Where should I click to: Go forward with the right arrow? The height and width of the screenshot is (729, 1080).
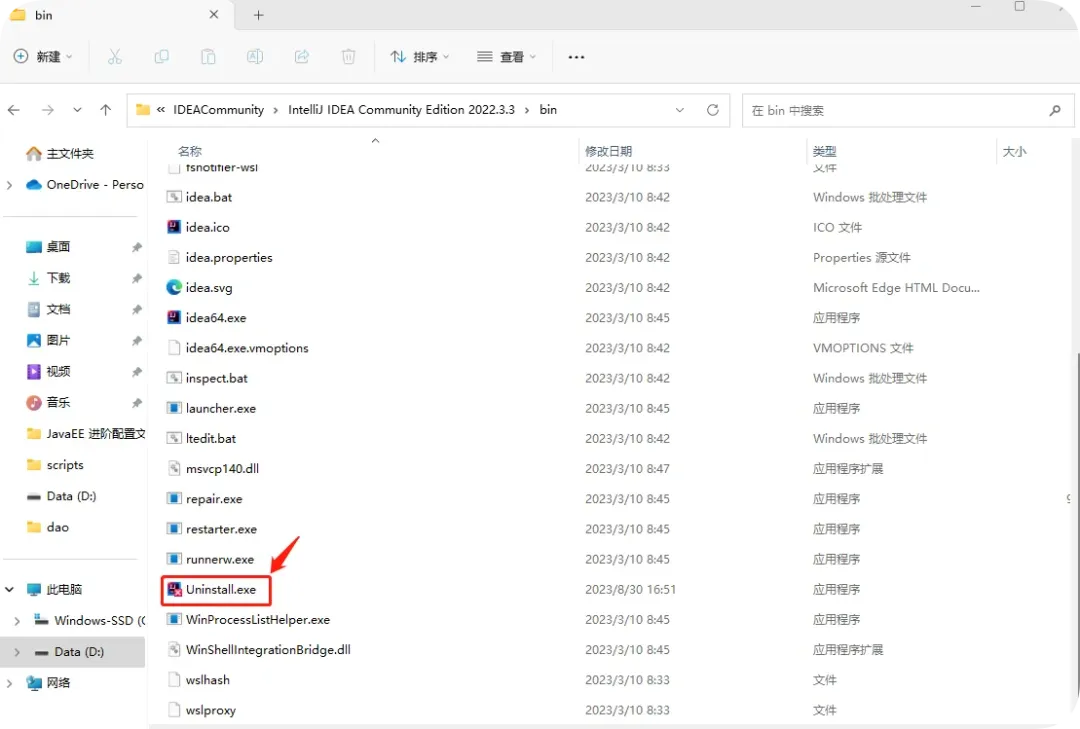click(48, 110)
